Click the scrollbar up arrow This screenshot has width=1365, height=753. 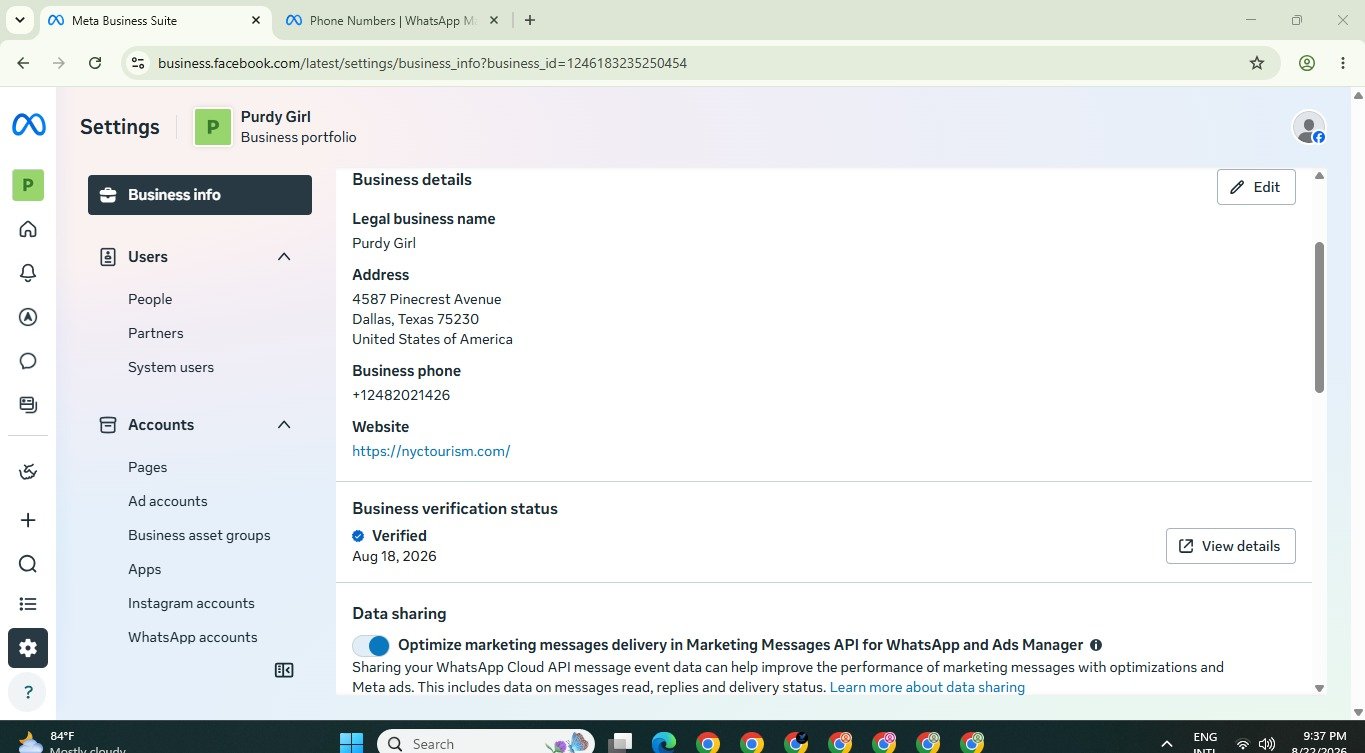(1319, 176)
